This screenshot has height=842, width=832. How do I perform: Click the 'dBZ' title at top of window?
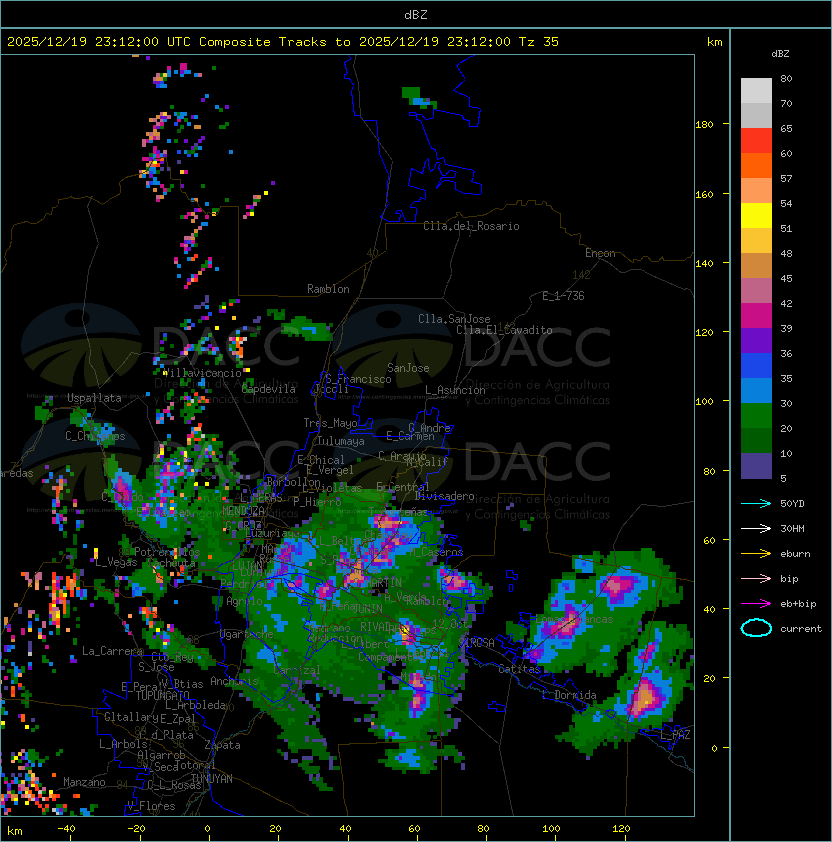point(416,15)
